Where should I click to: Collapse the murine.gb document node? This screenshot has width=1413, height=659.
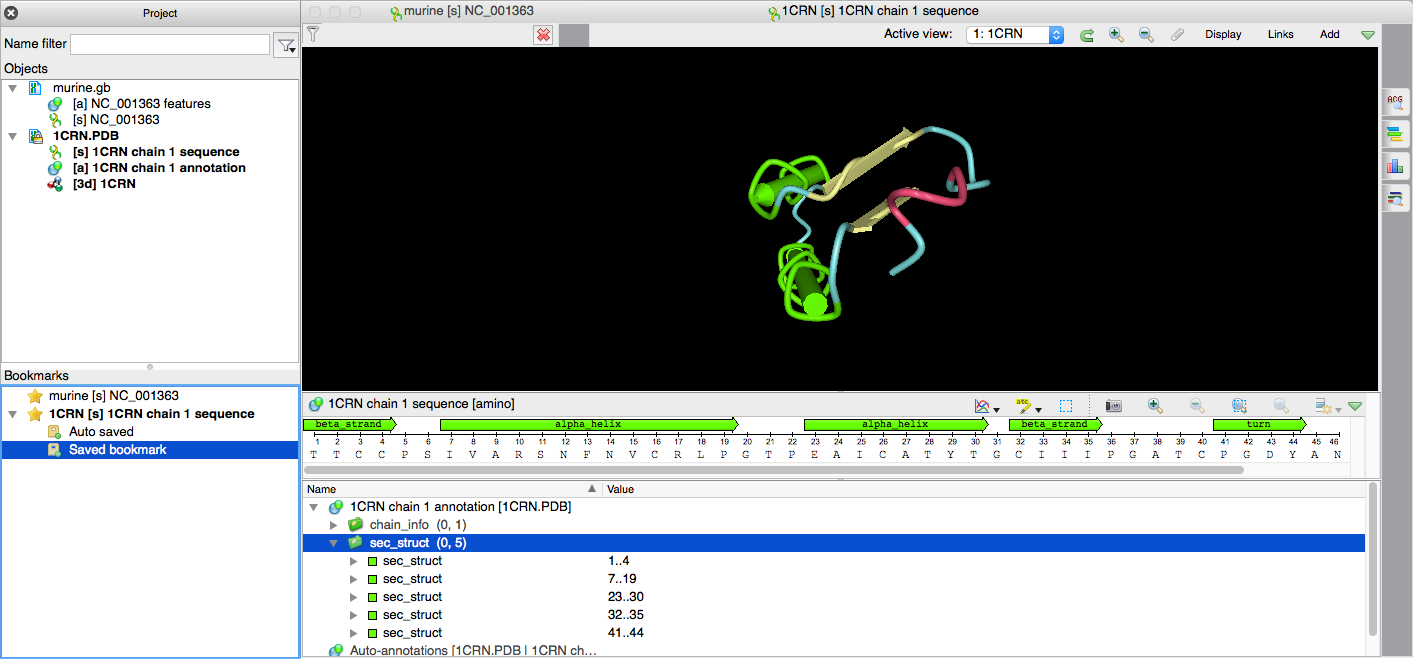pyautogui.click(x=12, y=88)
